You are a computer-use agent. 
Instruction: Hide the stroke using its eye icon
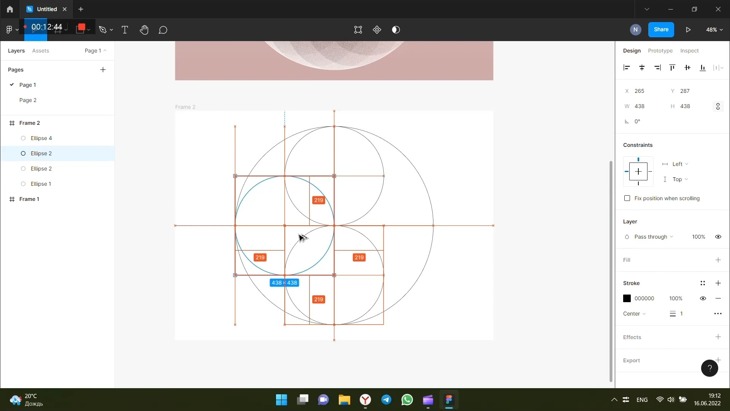[x=703, y=298]
